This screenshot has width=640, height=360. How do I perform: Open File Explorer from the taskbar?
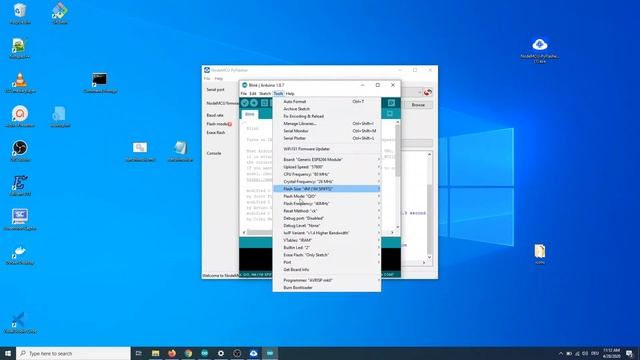coord(156,353)
